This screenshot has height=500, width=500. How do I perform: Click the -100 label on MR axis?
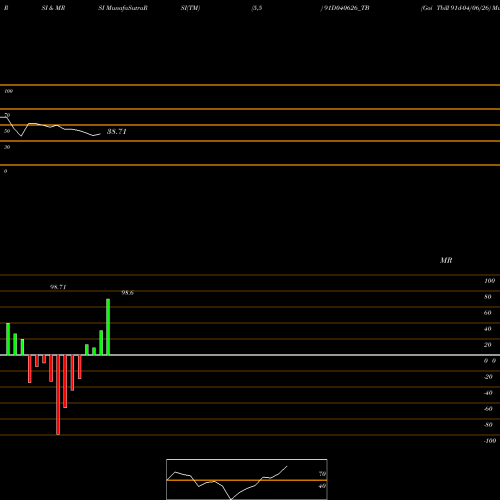490,441
